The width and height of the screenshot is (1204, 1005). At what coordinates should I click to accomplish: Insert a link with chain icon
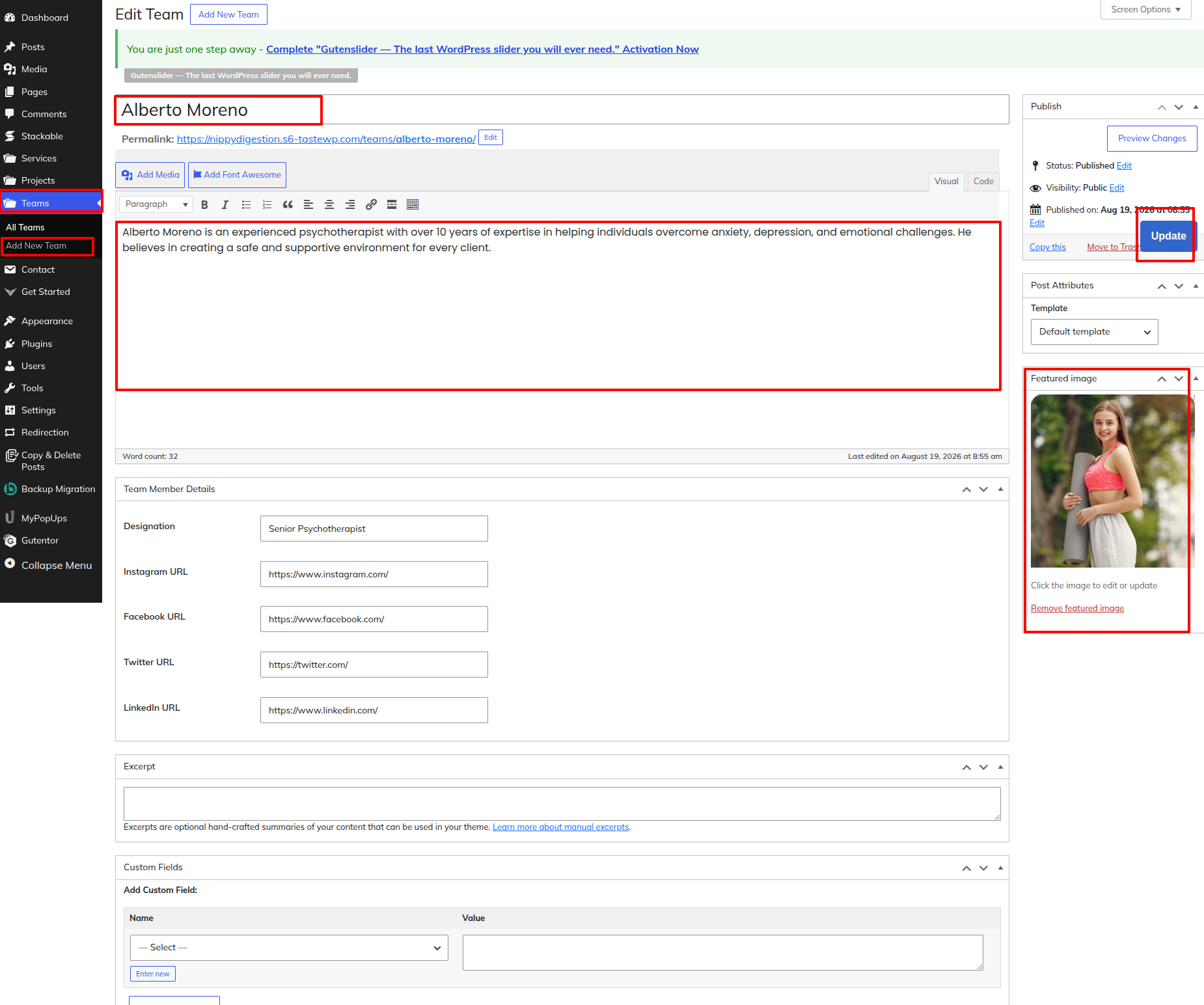pyautogui.click(x=371, y=204)
